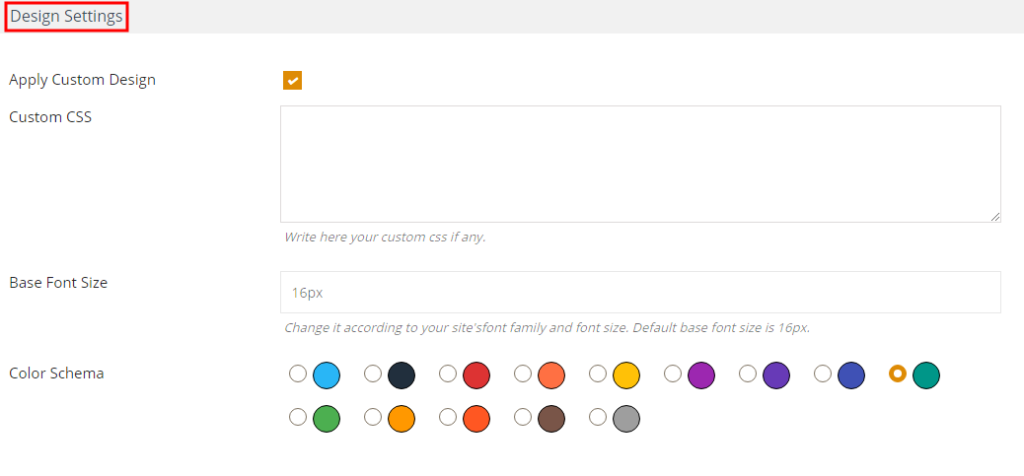Screen dimensions: 1024x476
Task: Click the teal color swatch
Action: coord(926,376)
